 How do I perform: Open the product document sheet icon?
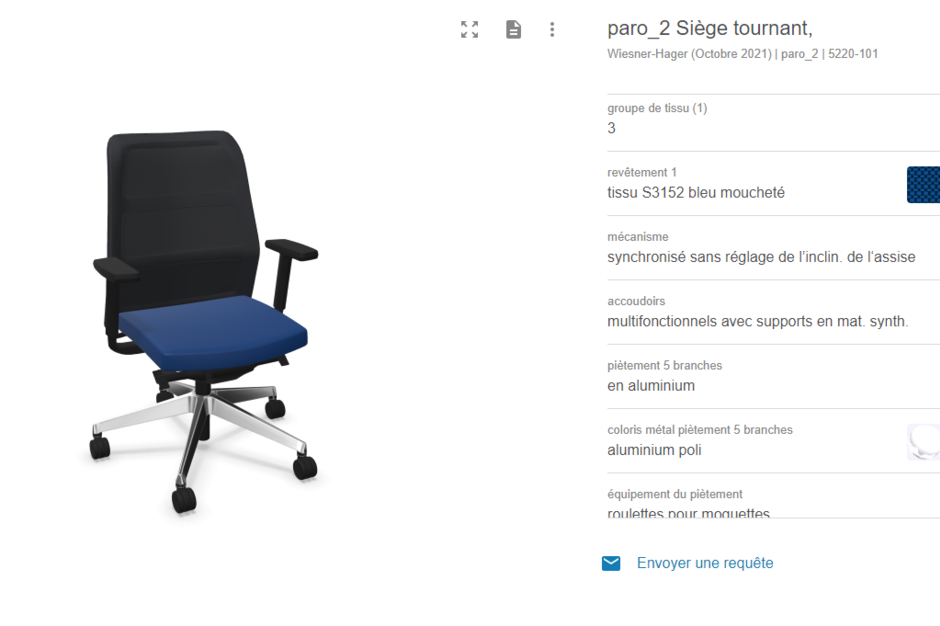pyautogui.click(x=513, y=29)
